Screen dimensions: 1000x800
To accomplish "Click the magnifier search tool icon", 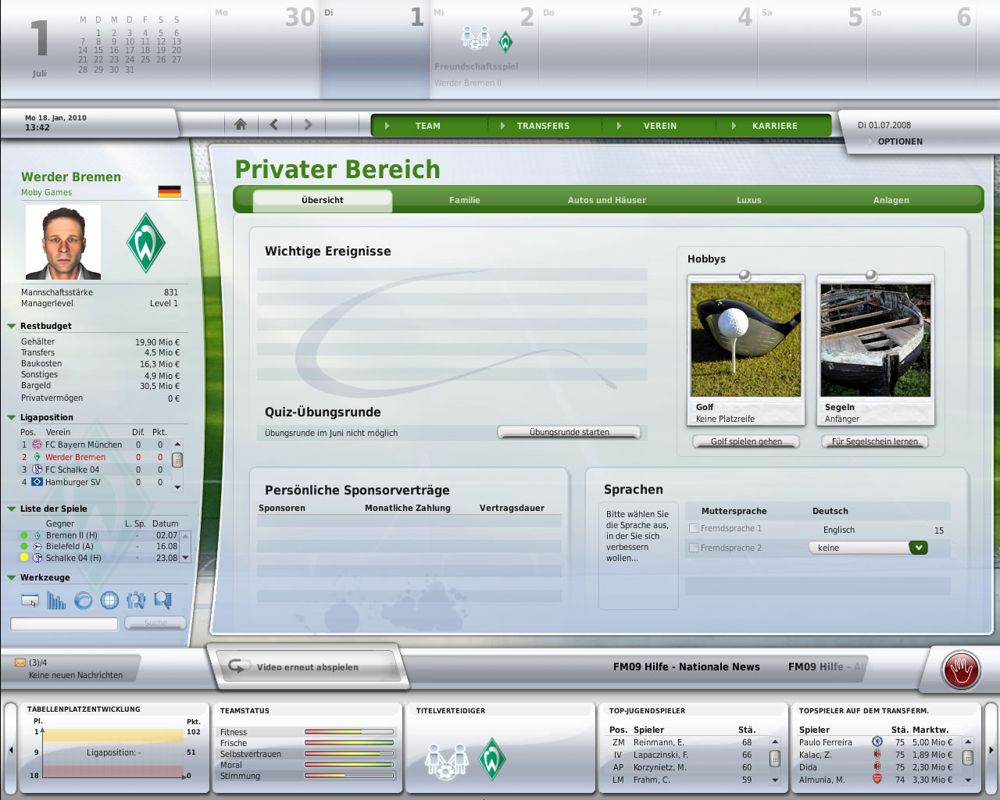I will click(x=162, y=601).
